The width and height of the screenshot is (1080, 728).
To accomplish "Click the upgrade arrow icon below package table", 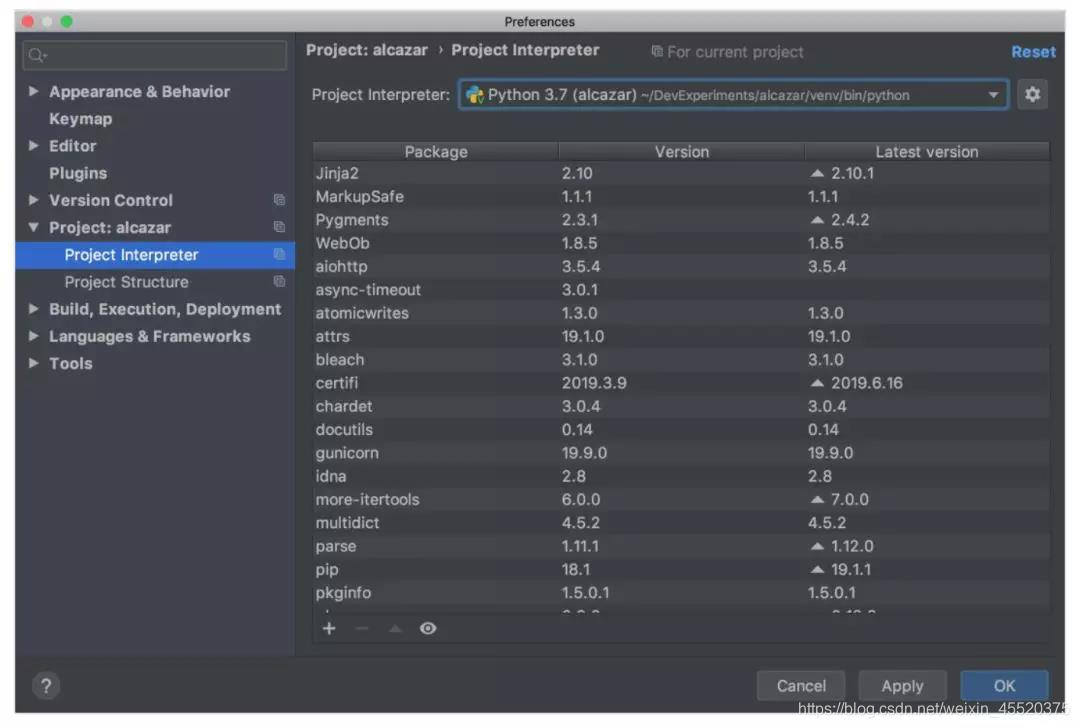I will pyautogui.click(x=395, y=628).
